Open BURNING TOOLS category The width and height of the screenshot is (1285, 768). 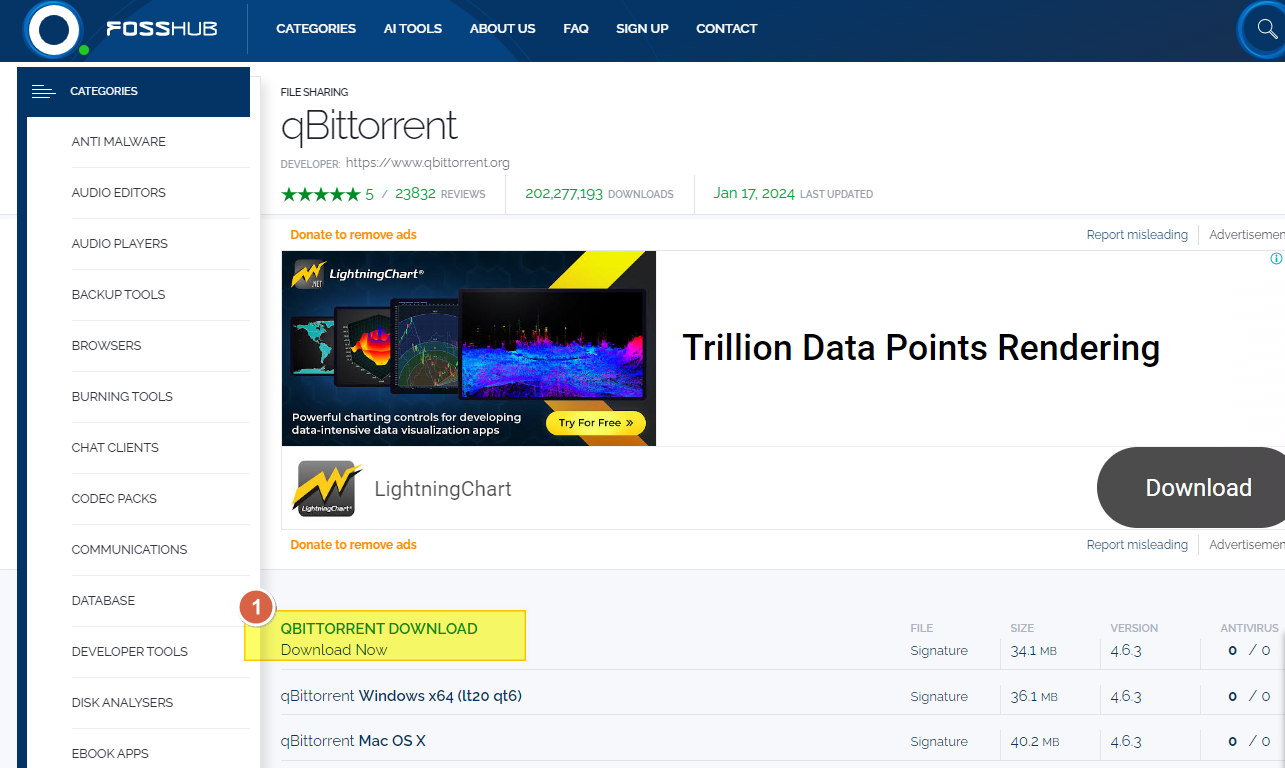(x=122, y=397)
